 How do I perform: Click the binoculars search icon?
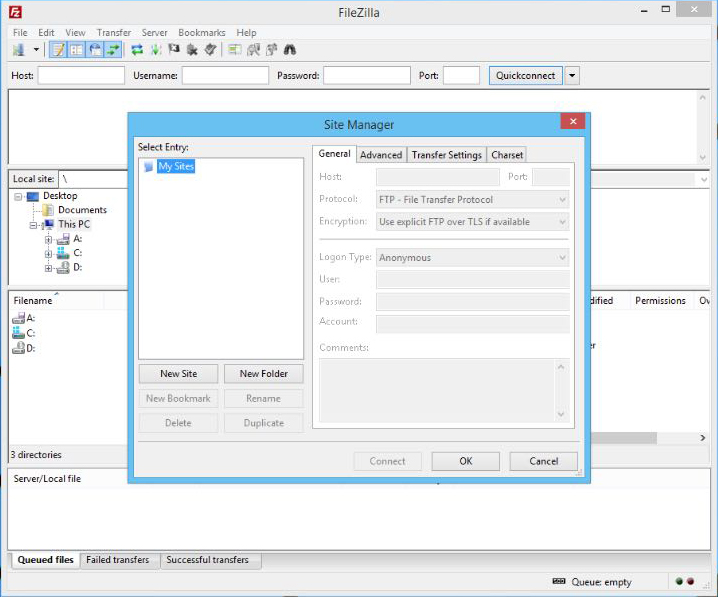290,49
